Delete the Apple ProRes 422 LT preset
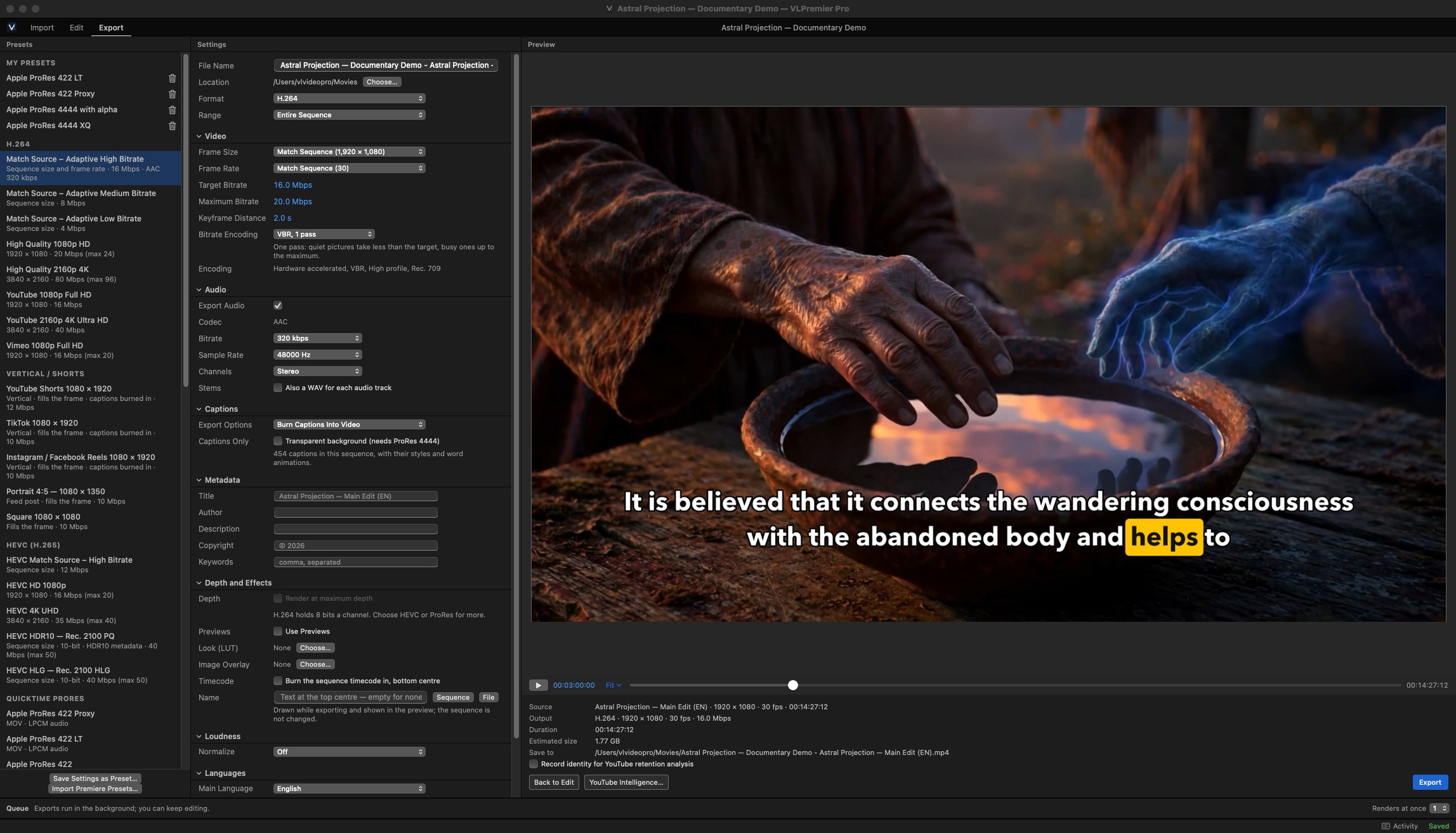 172,78
